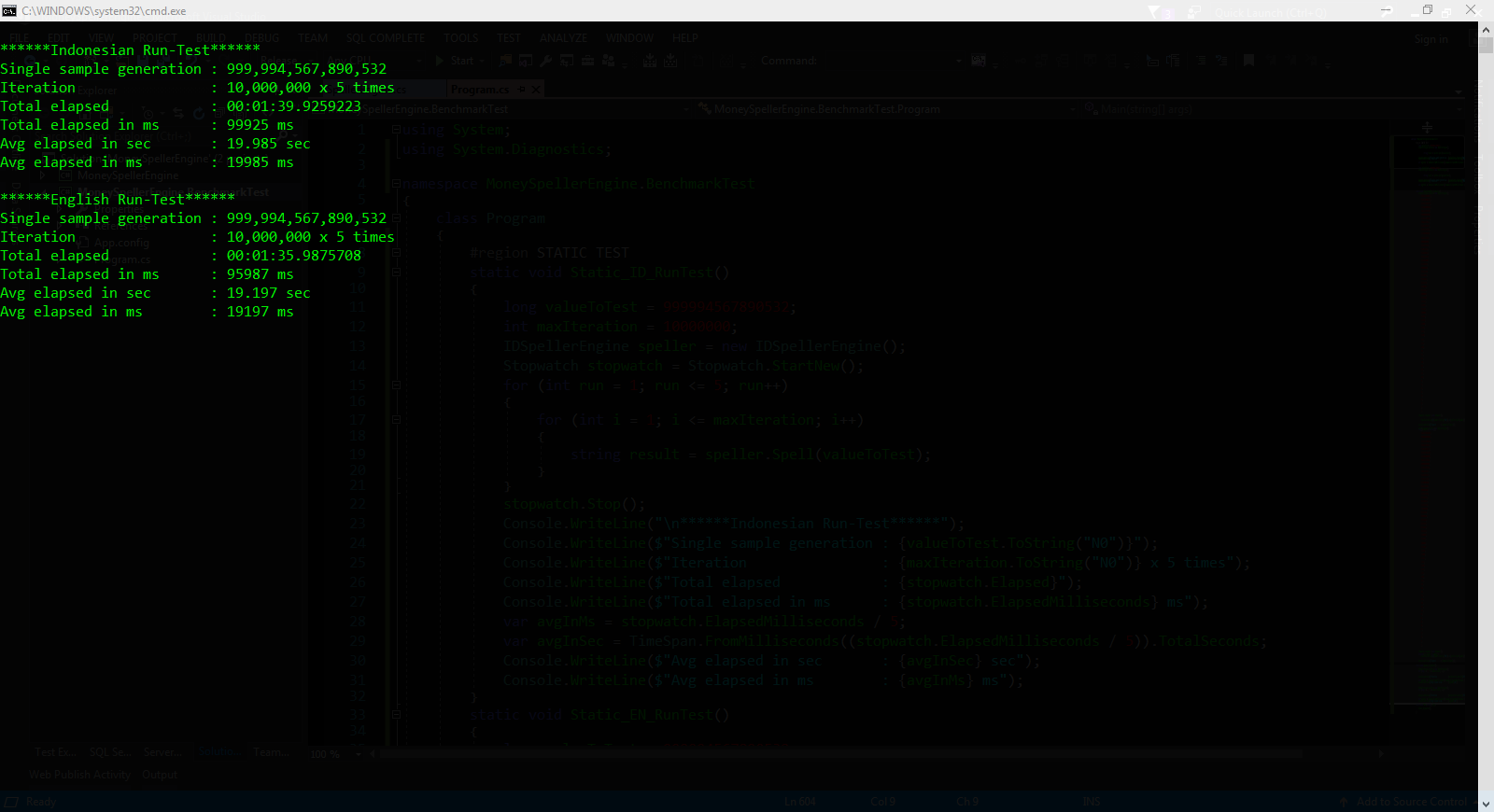Open the TOOLS menu in Visual Studio
The image size is (1494, 812).
(x=461, y=38)
